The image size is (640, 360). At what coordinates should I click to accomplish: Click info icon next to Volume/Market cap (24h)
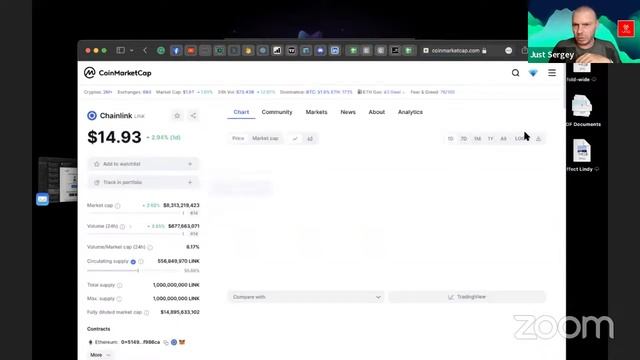150,247
